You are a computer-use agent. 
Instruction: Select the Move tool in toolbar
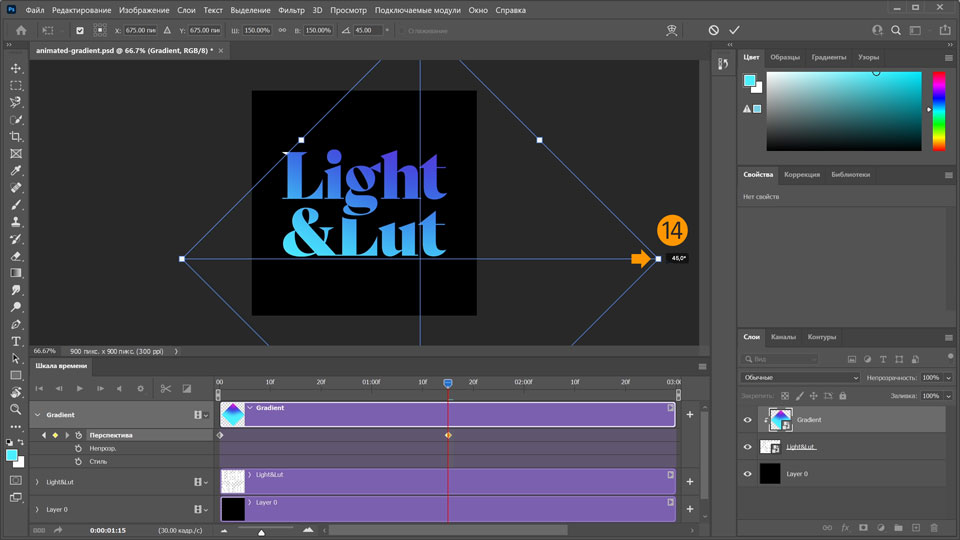point(16,68)
